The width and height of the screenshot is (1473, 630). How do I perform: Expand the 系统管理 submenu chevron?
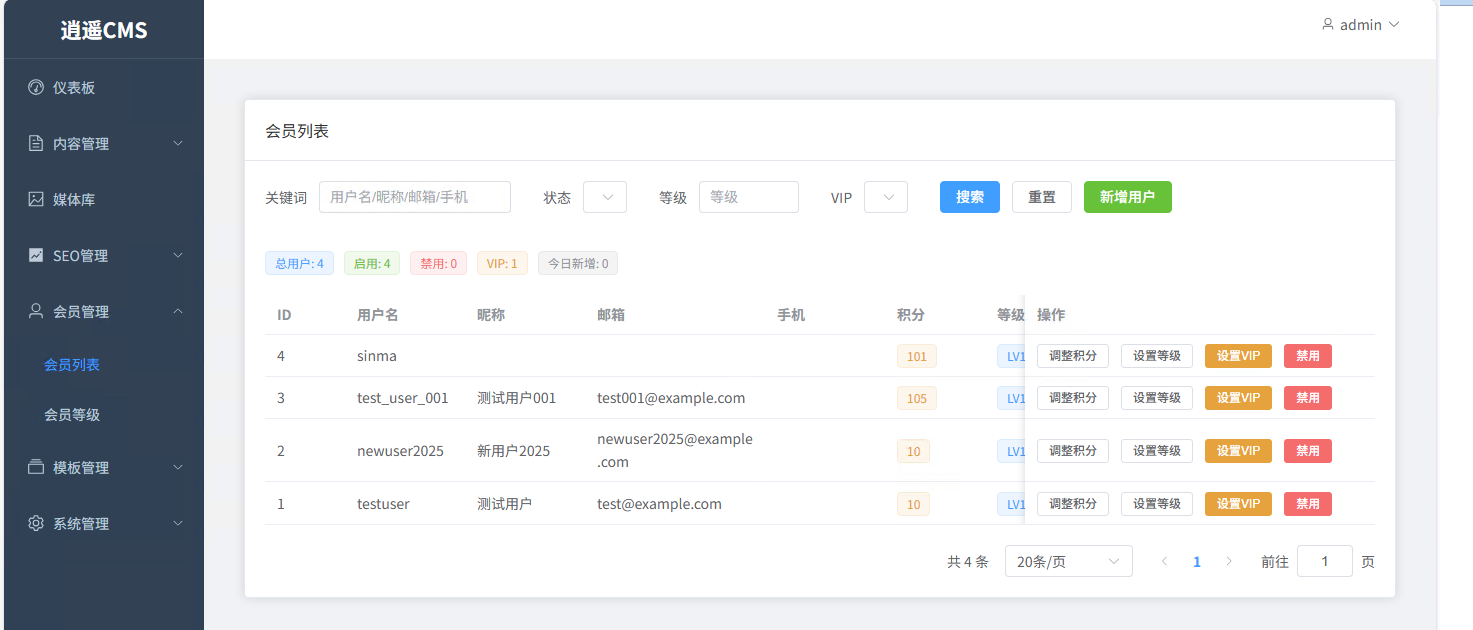tap(178, 523)
